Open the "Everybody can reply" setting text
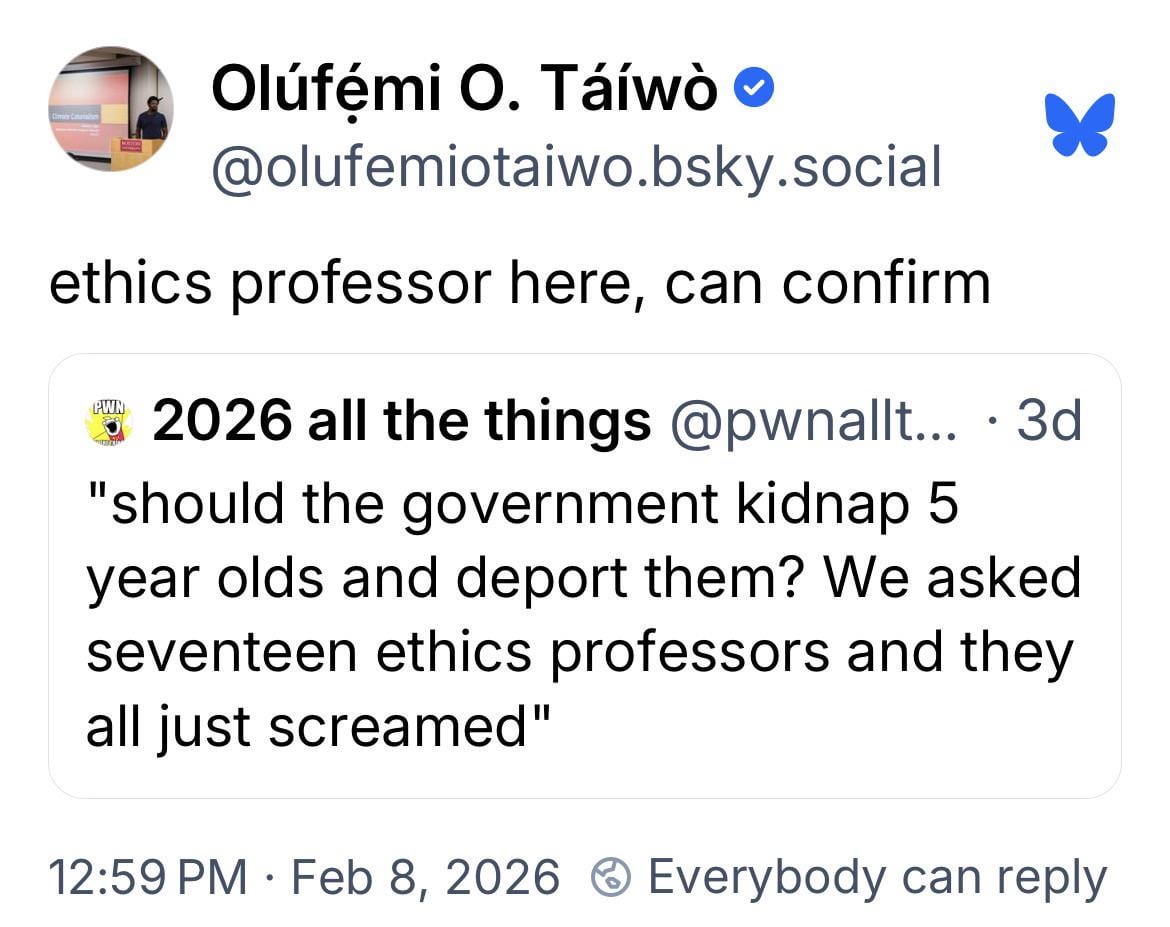Image resolution: width=1170 pixels, height=927 pixels. (877, 877)
